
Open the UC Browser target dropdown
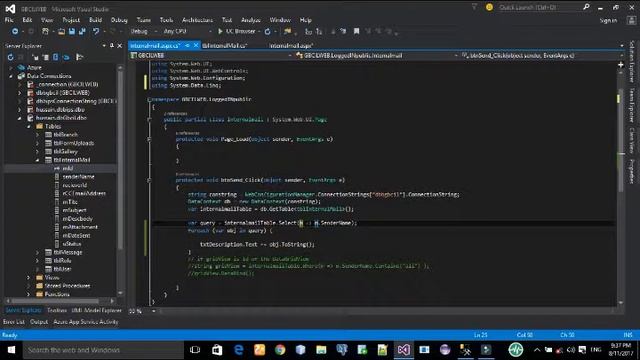pyautogui.click(x=259, y=31)
